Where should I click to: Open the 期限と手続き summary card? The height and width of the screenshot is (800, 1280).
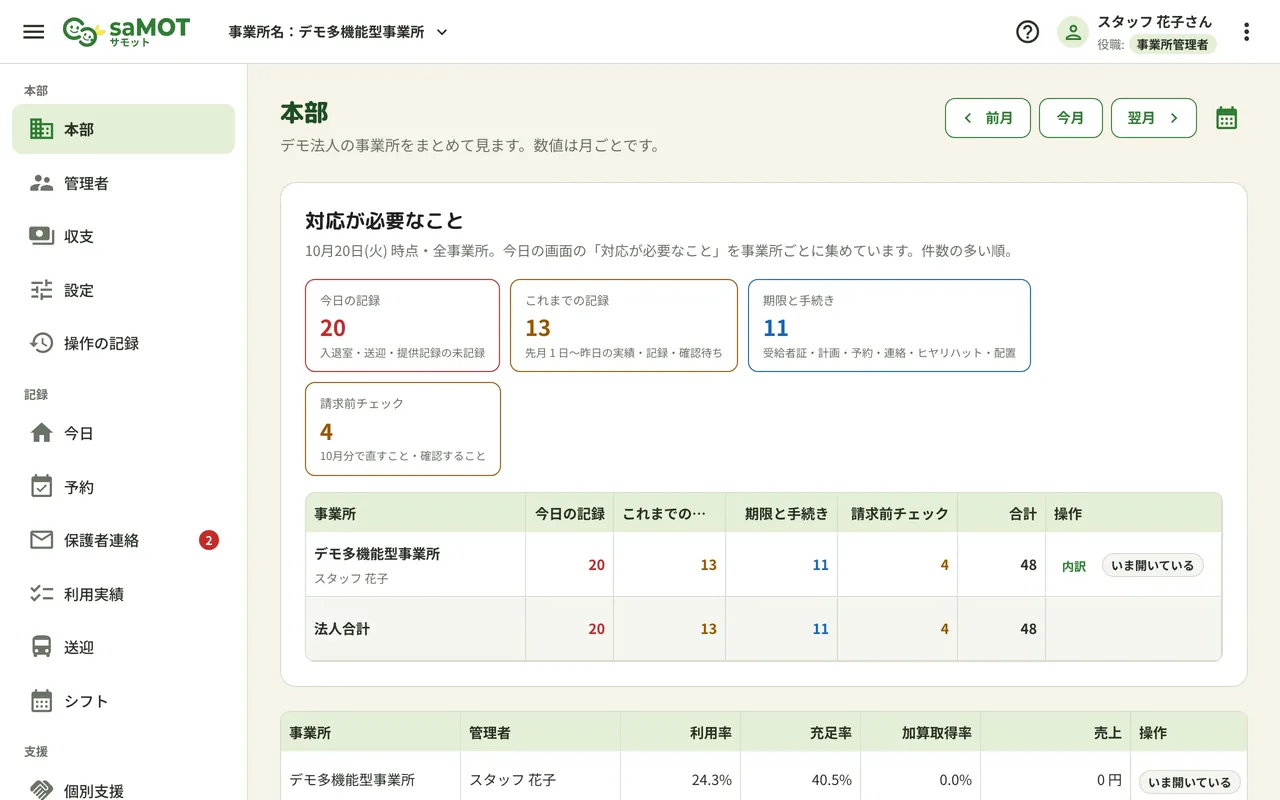889,326
